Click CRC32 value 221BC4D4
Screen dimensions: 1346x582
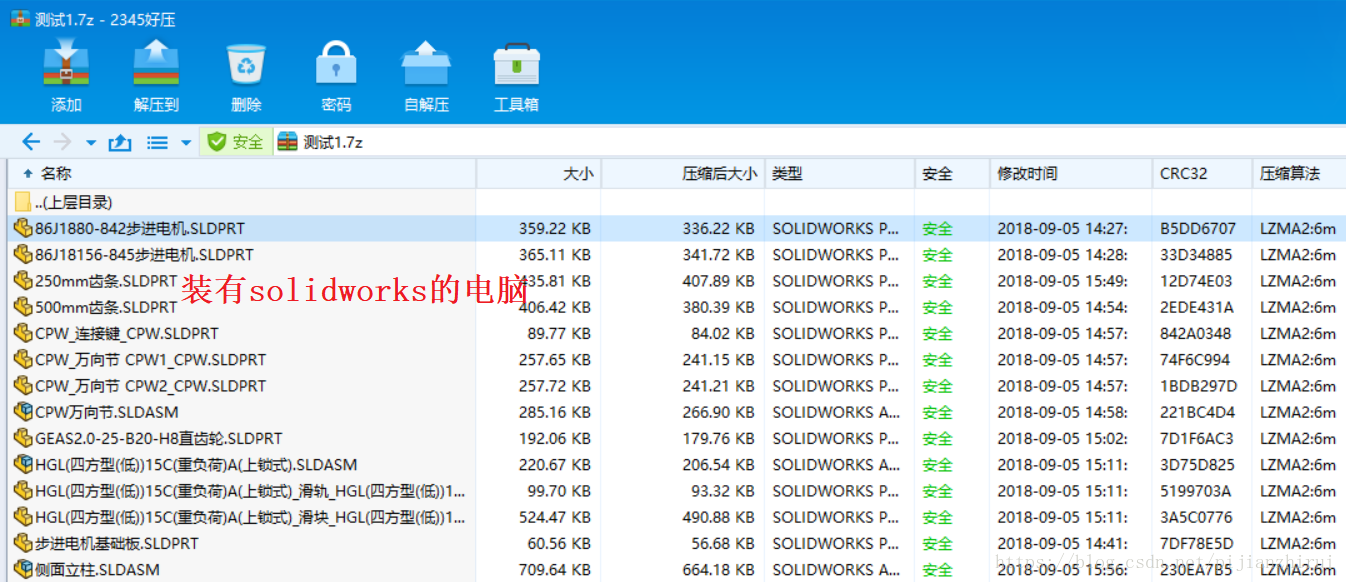click(x=1198, y=412)
